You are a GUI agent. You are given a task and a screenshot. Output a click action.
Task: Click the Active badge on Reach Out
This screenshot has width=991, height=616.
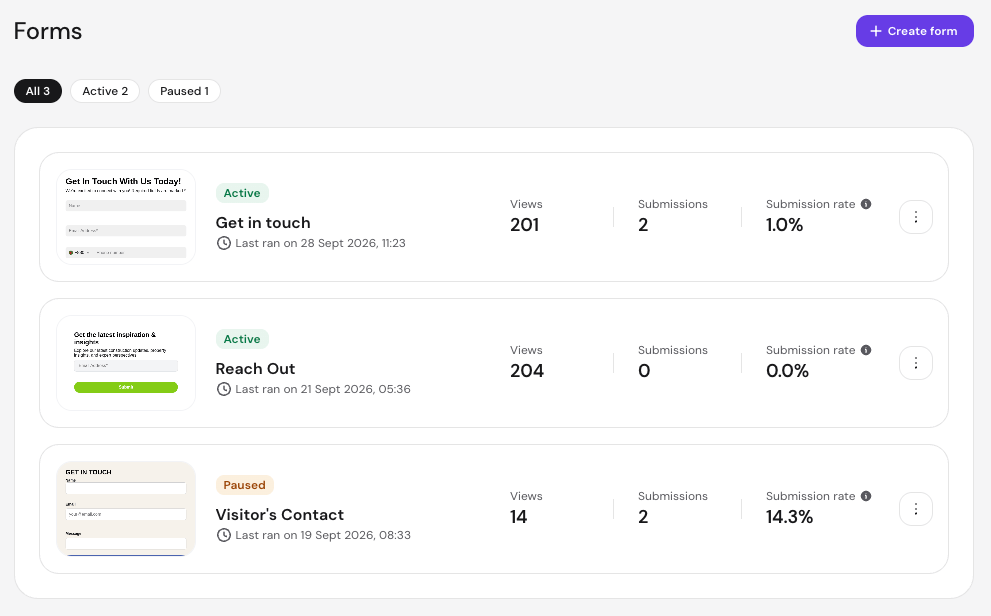(242, 339)
